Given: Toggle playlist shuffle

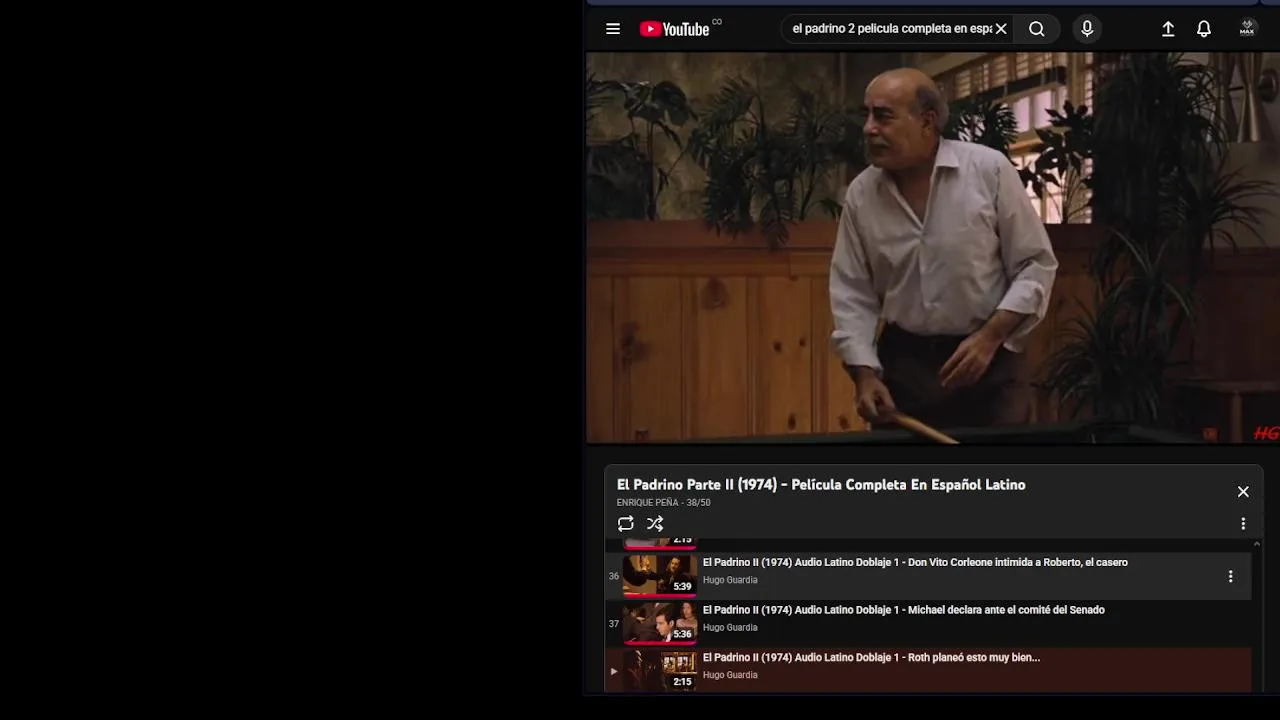Looking at the screenshot, I should pos(655,523).
